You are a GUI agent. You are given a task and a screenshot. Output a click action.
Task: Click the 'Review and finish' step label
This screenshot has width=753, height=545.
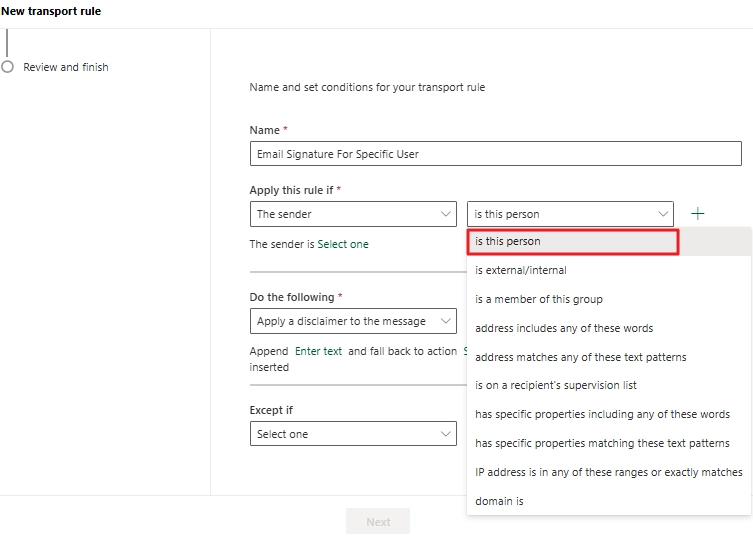point(66,67)
